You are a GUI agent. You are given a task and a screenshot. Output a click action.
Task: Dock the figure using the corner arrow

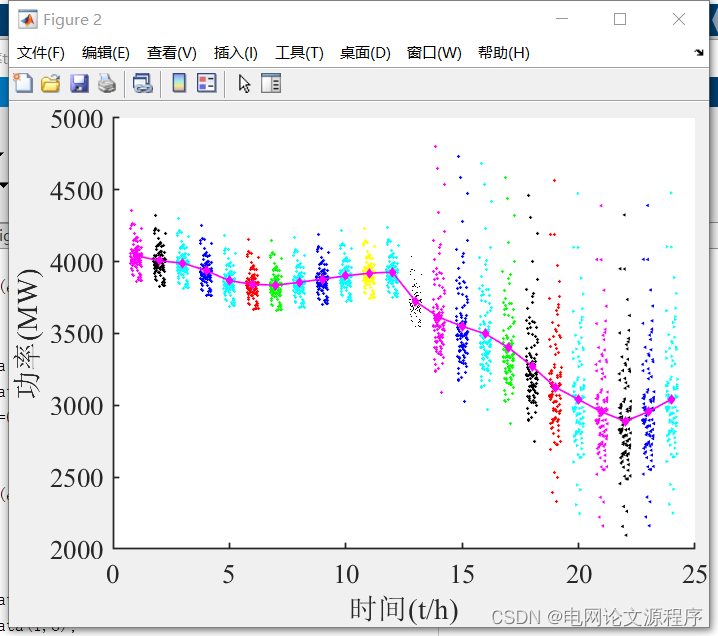click(699, 53)
